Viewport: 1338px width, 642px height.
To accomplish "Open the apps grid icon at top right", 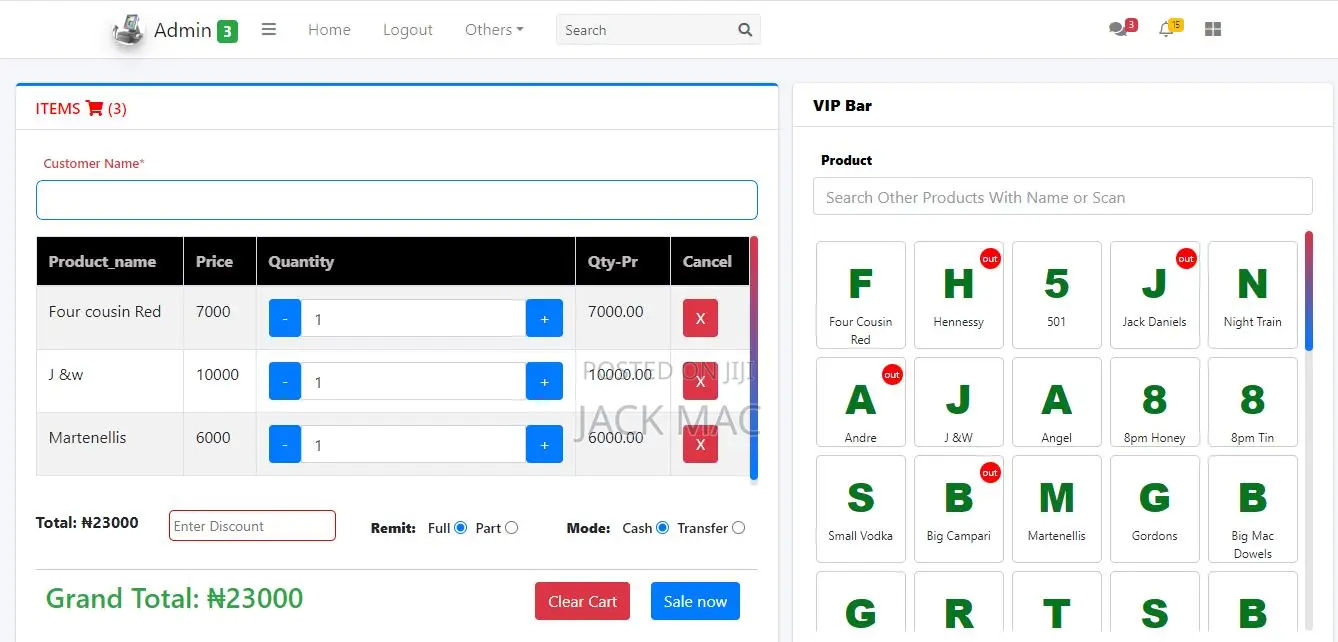I will point(1212,29).
